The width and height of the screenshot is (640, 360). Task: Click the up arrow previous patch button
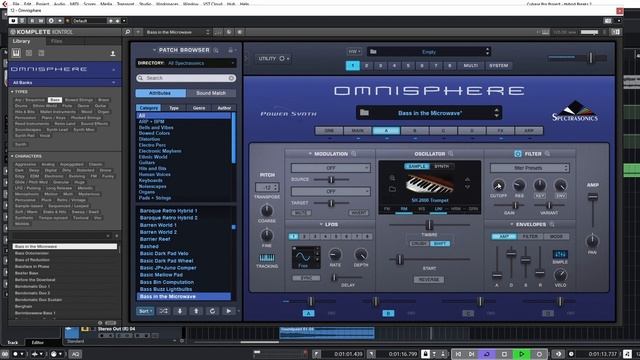point(196,311)
